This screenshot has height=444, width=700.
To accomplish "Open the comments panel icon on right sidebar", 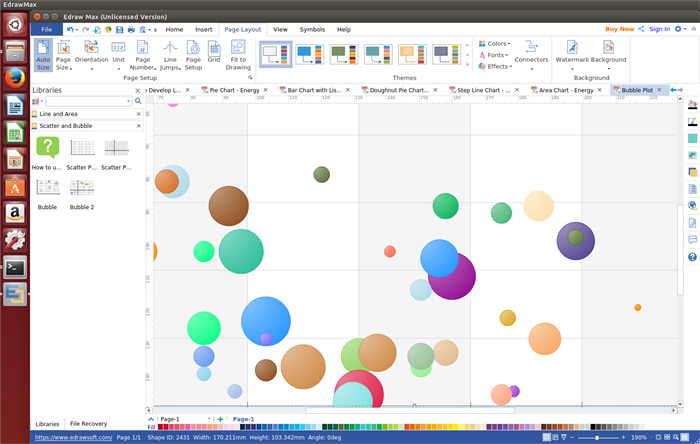I will (692, 240).
